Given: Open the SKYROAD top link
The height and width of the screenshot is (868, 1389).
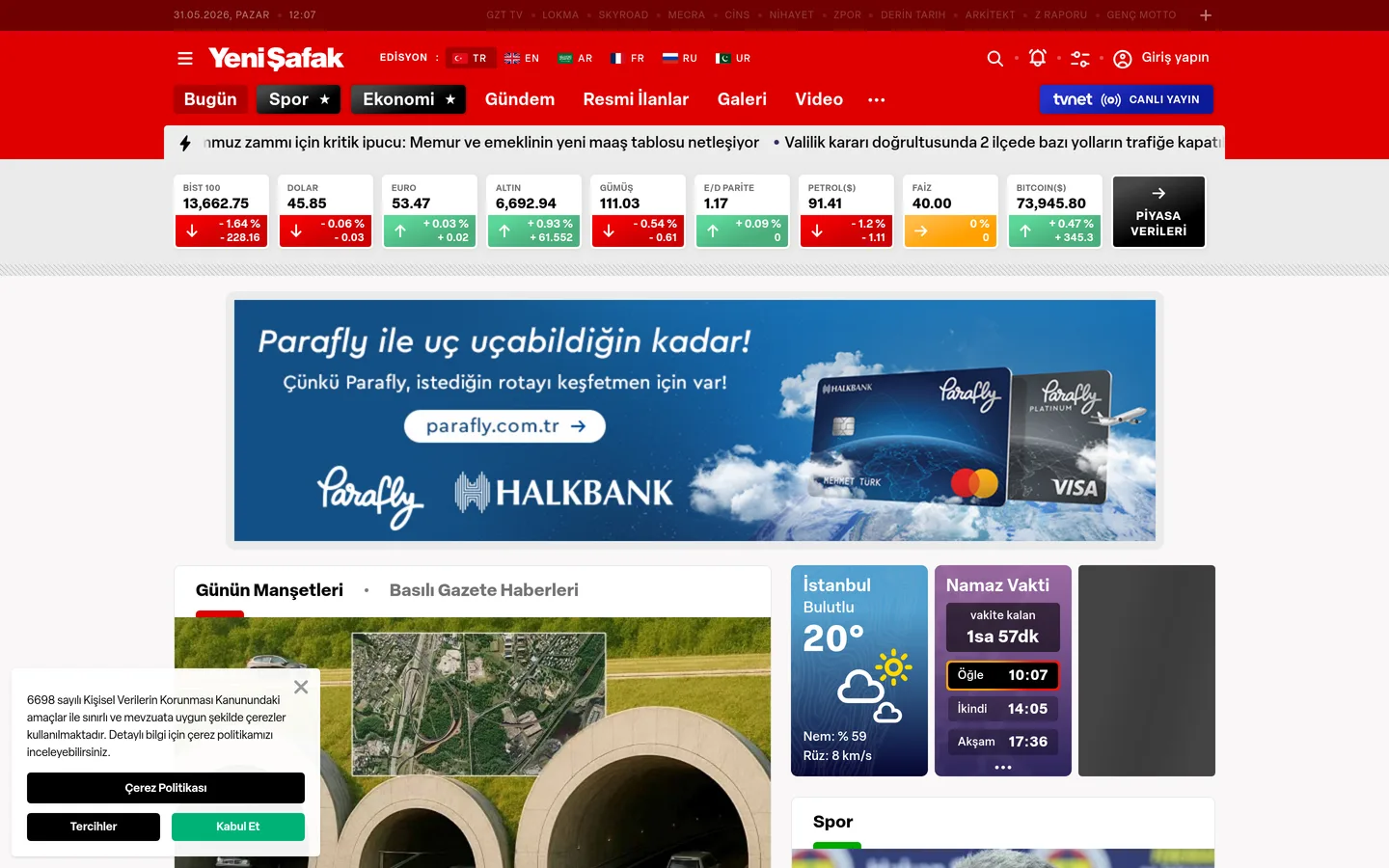Looking at the screenshot, I should (x=623, y=15).
